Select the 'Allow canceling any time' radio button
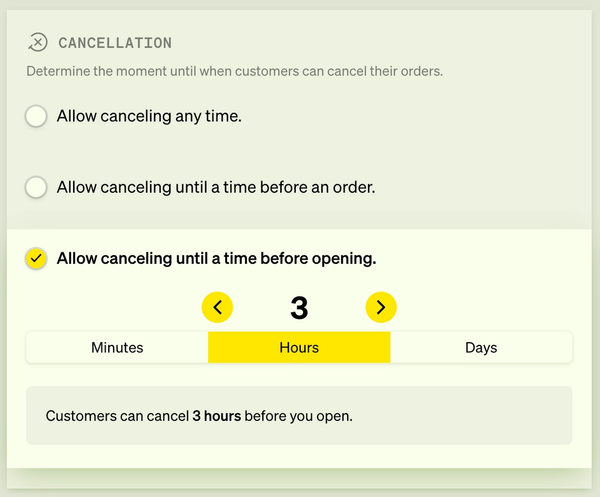Screen dimensions: 600x497 tap(36, 116)
